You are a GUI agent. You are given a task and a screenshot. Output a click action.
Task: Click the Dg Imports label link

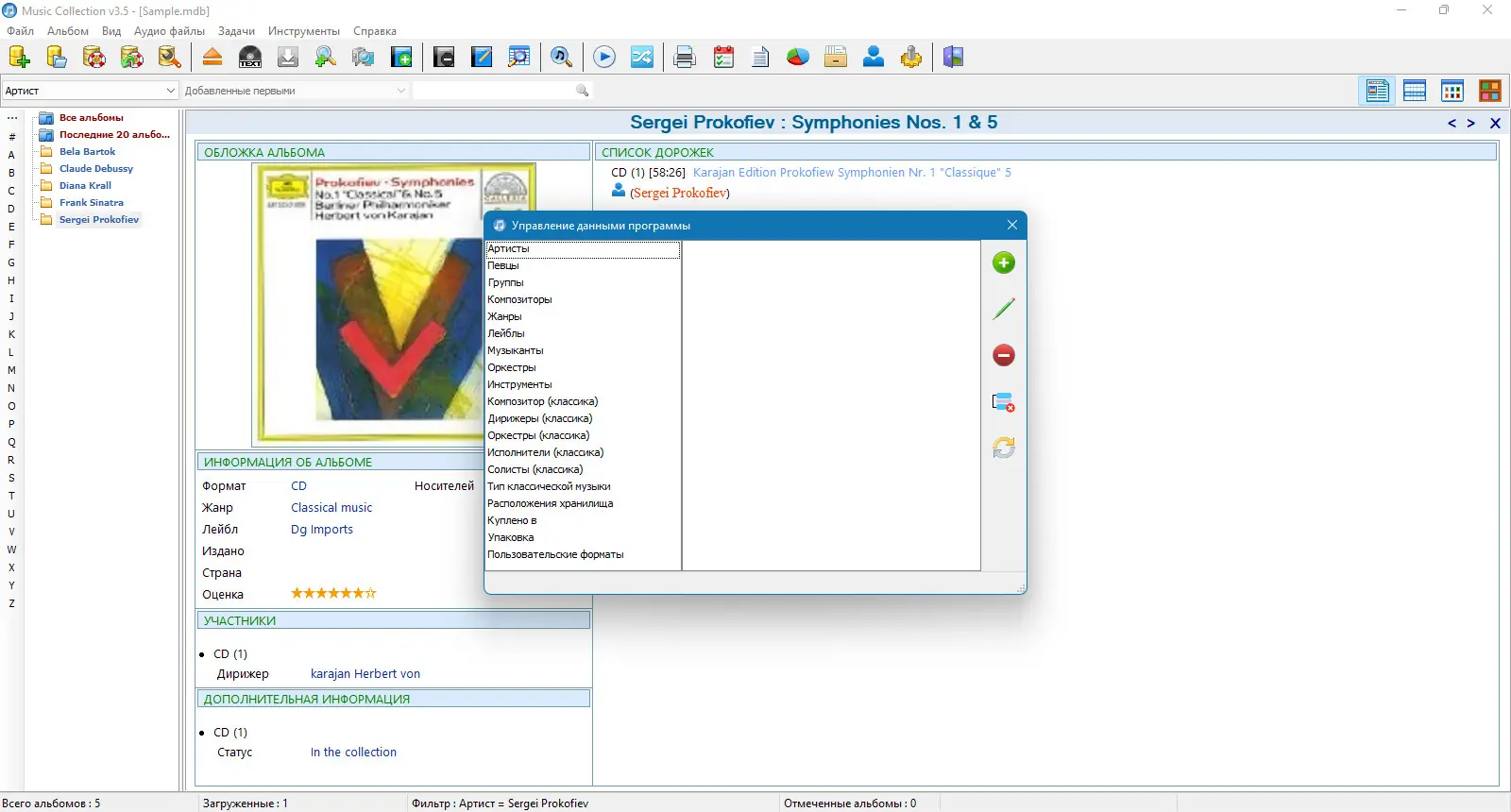[322, 530]
